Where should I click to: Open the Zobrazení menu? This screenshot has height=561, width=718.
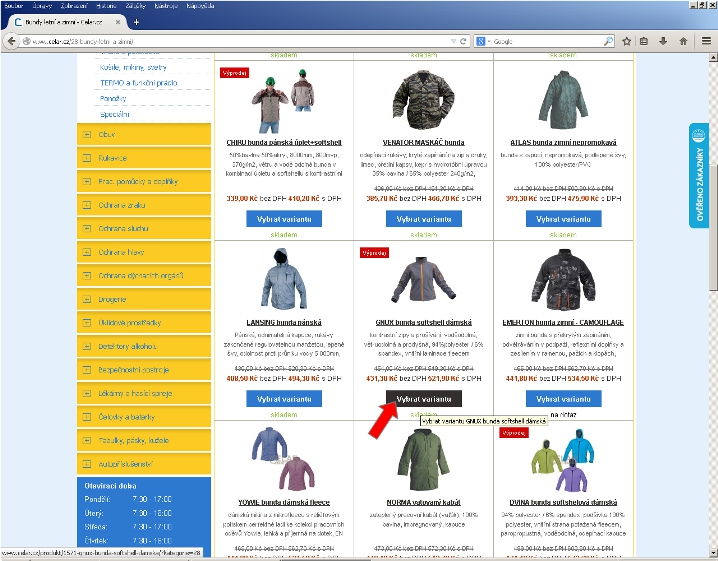[x=74, y=6]
